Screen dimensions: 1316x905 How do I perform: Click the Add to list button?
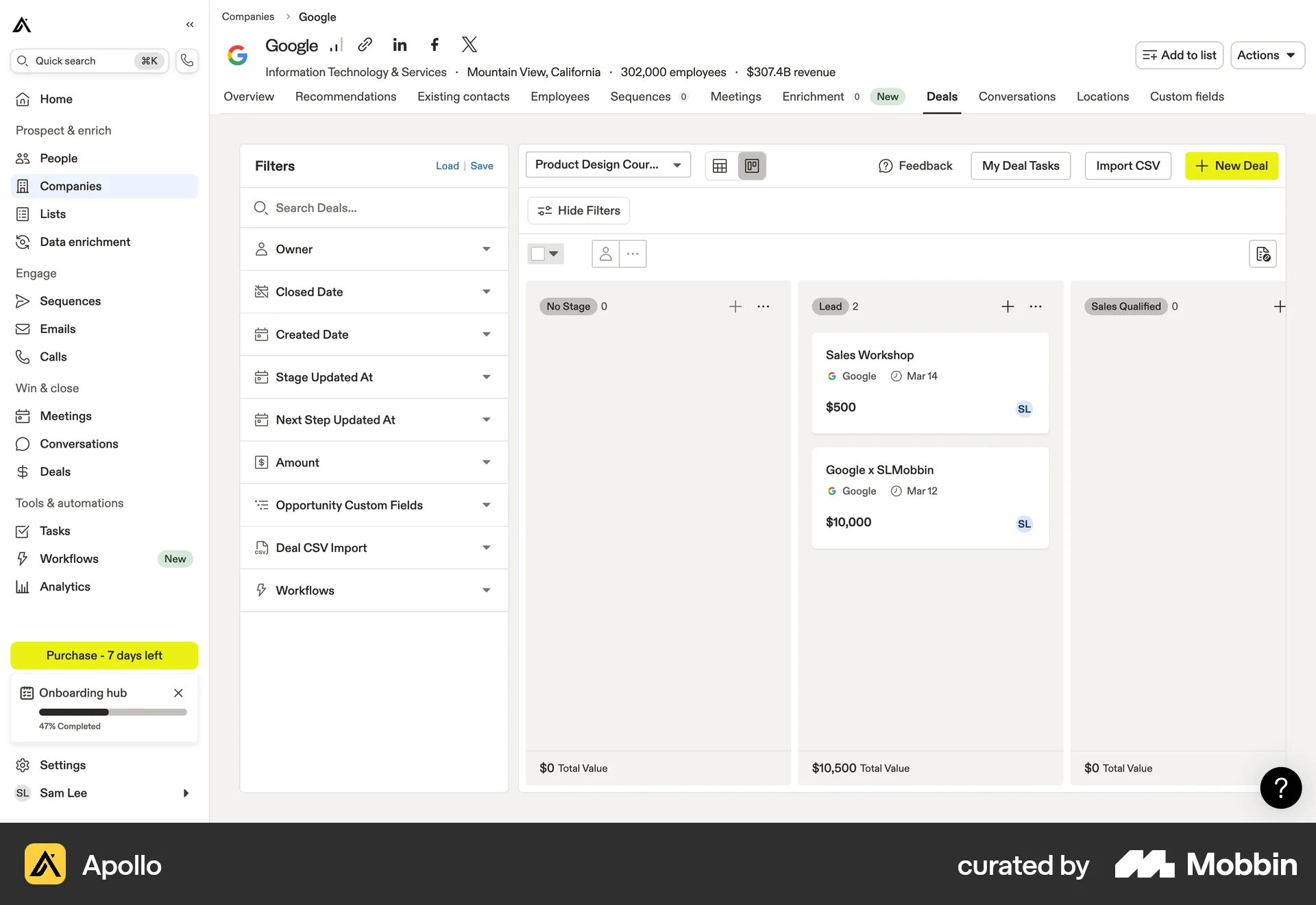coord(1178,55)
